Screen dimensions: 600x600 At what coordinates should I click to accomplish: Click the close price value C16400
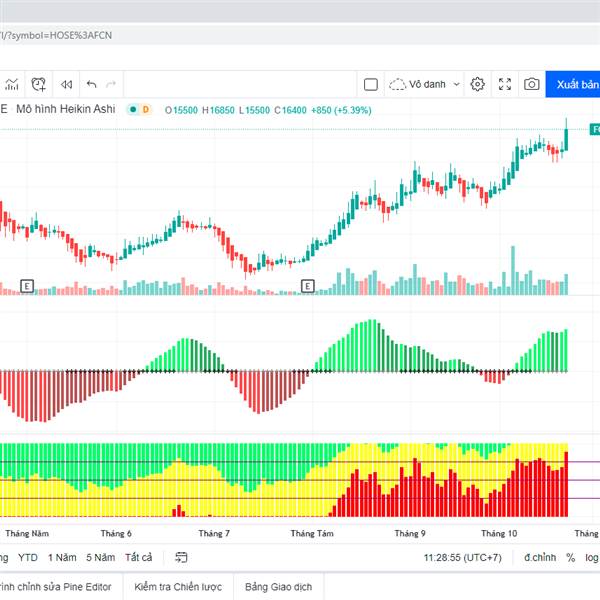tap(290, 110)
